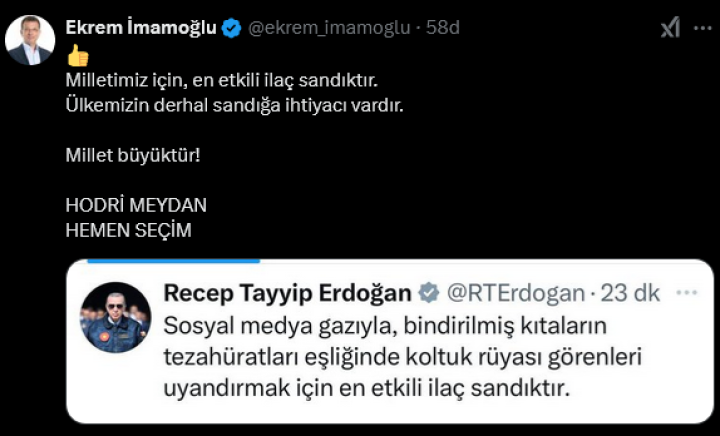Click the 23 dk timestamp in the quoted tweet
The height and width of the screenshot is (436, 720).
click(x=629, y=293)
